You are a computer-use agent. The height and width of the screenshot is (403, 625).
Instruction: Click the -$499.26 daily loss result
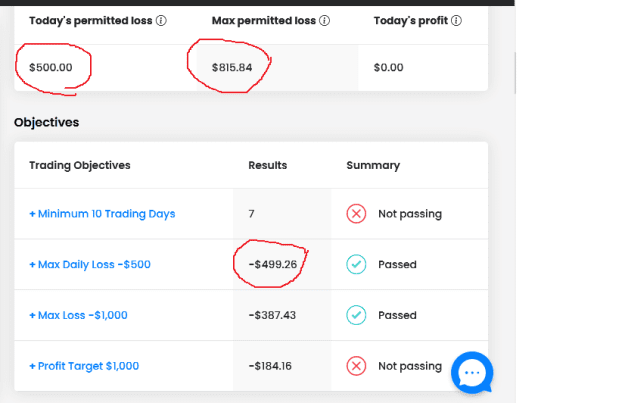(273, 264)
